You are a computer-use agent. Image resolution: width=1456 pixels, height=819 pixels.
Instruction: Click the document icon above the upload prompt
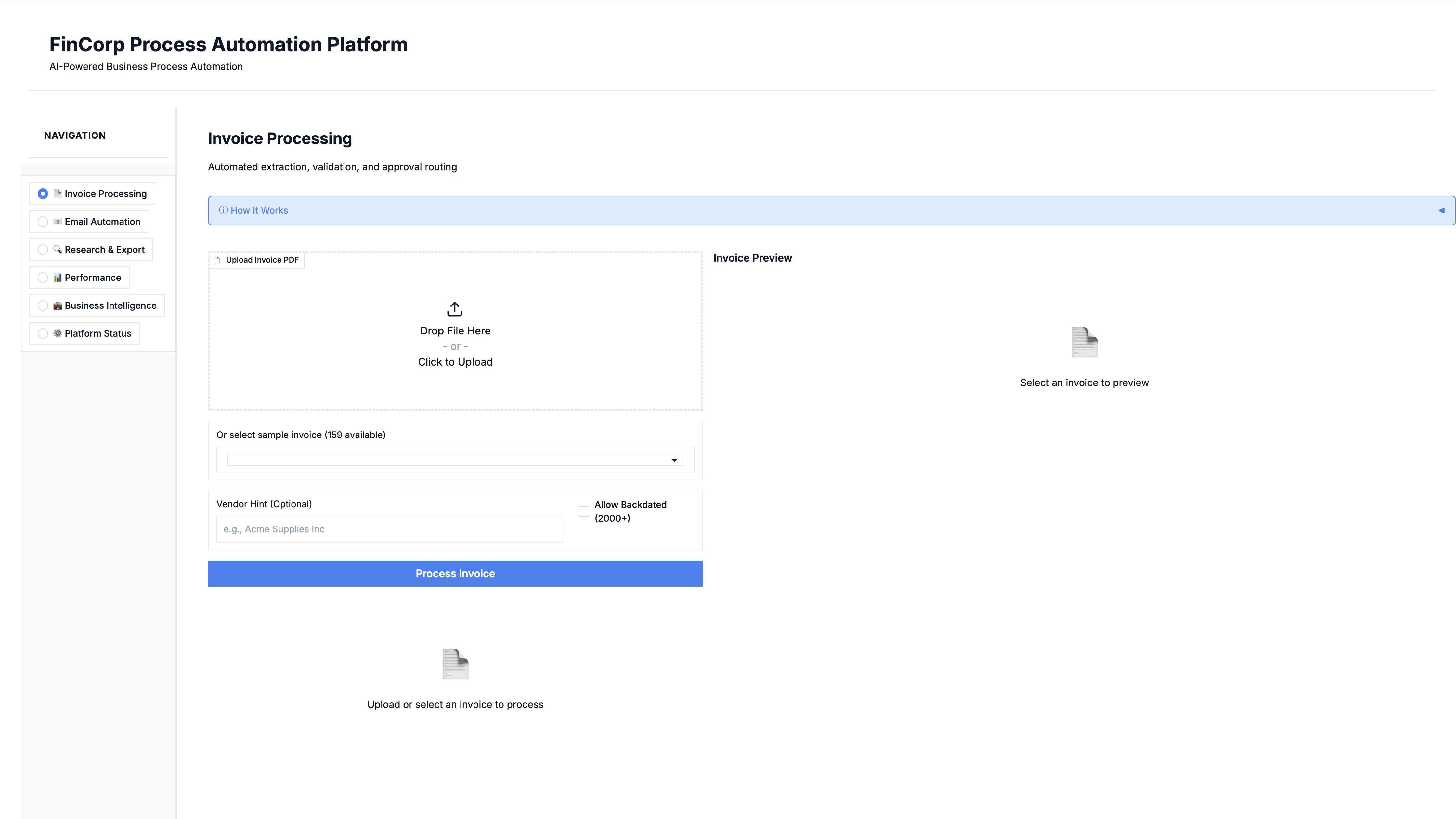pyautogui.click(x=455, y=664)
